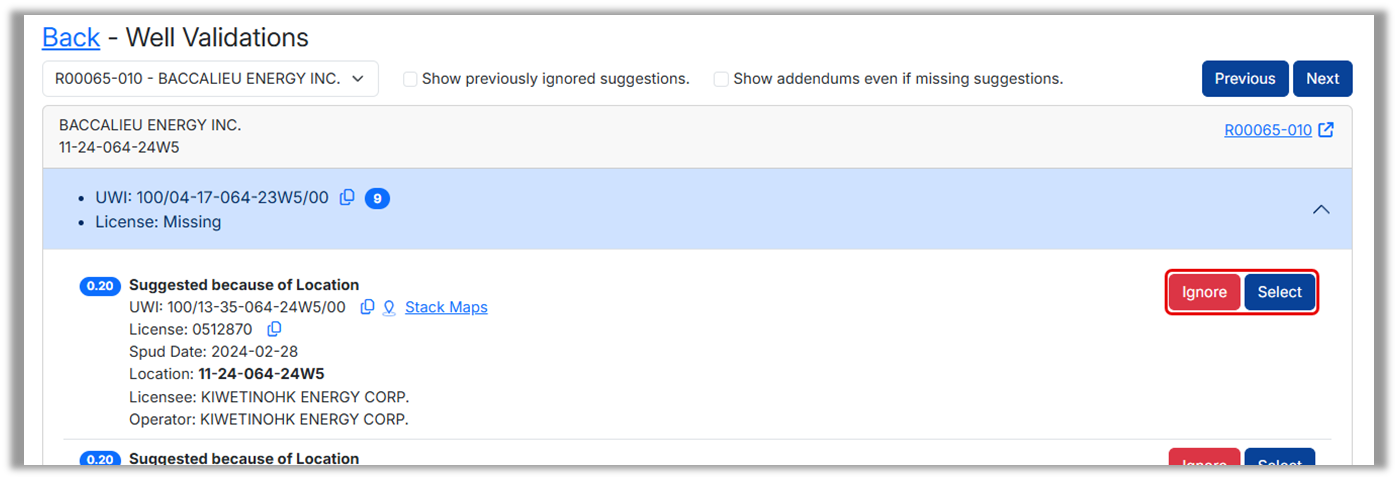Click the Licensee KIWETINOHK ENERGY CORP. line
Image resolution: width=1398 pixels, height=480 pixels.
click(x=269, y=396)
